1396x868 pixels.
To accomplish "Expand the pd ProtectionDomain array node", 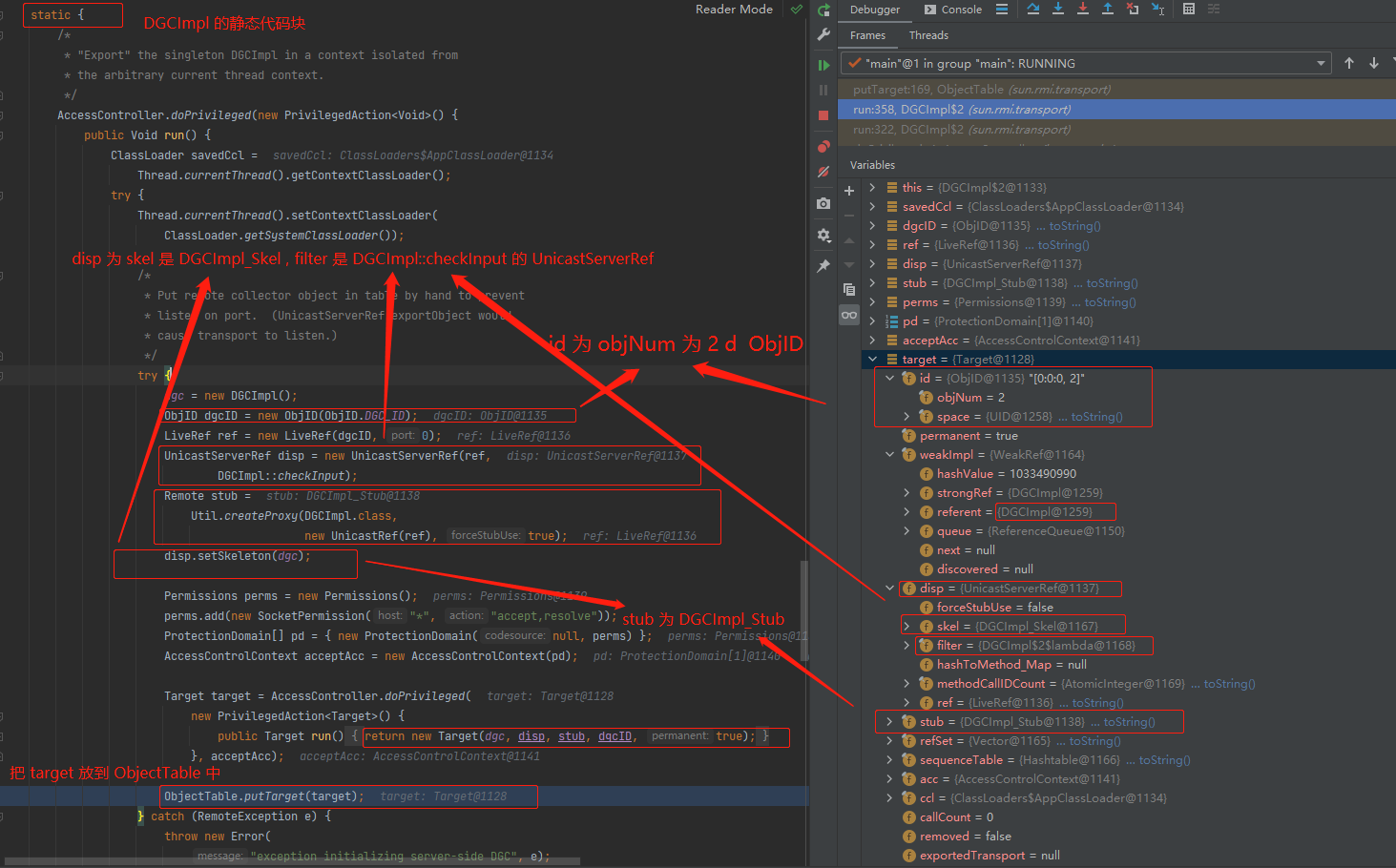I will coord(872,321).
